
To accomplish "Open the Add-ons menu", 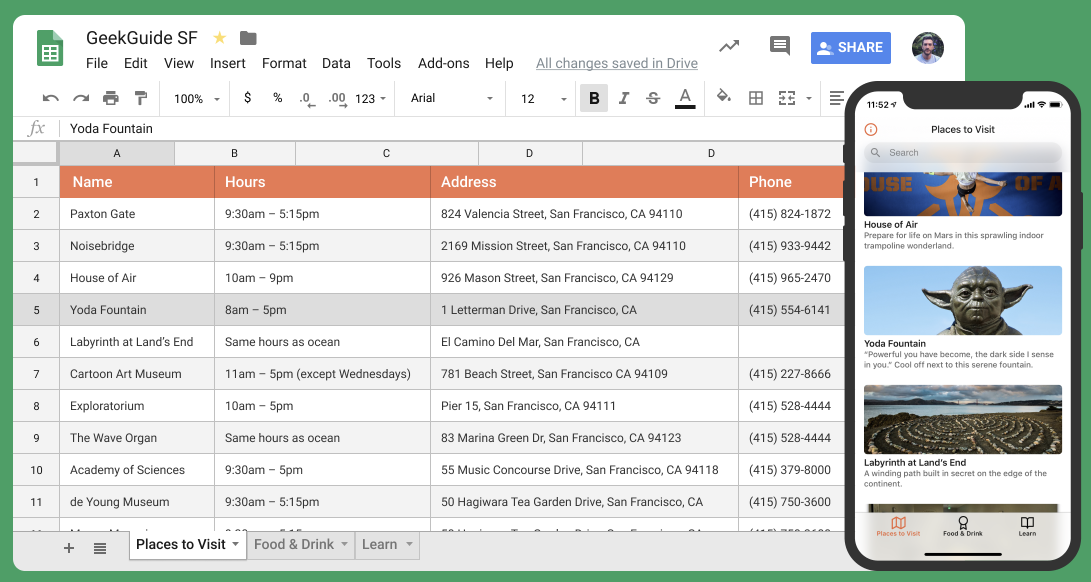I will tap(444, 63).
